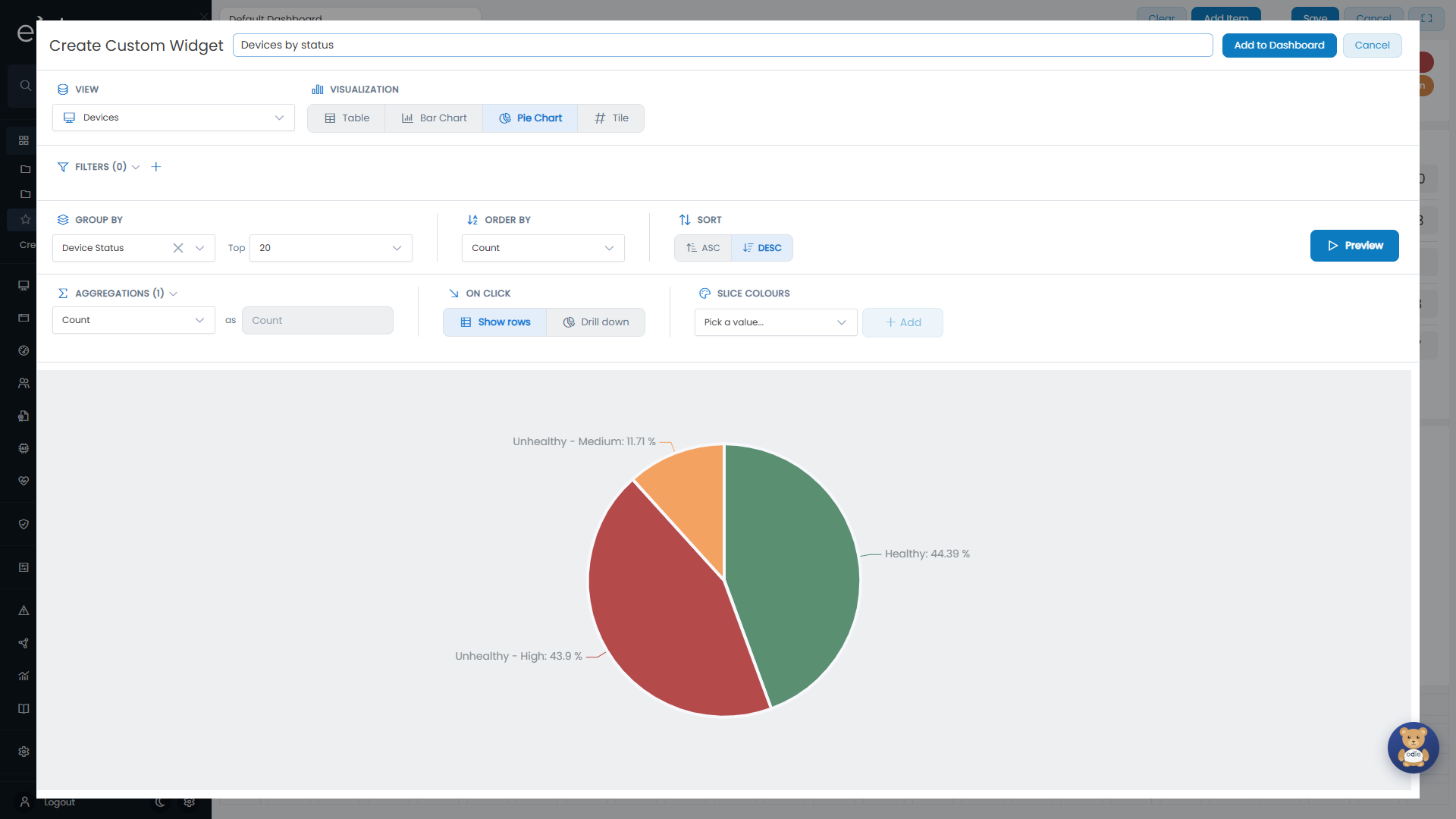Image resolution: width=1456 pixels, height=819 pixels.
Task: Open the dashboard grid icon in sidebar
Action: (x=24, y=140)
